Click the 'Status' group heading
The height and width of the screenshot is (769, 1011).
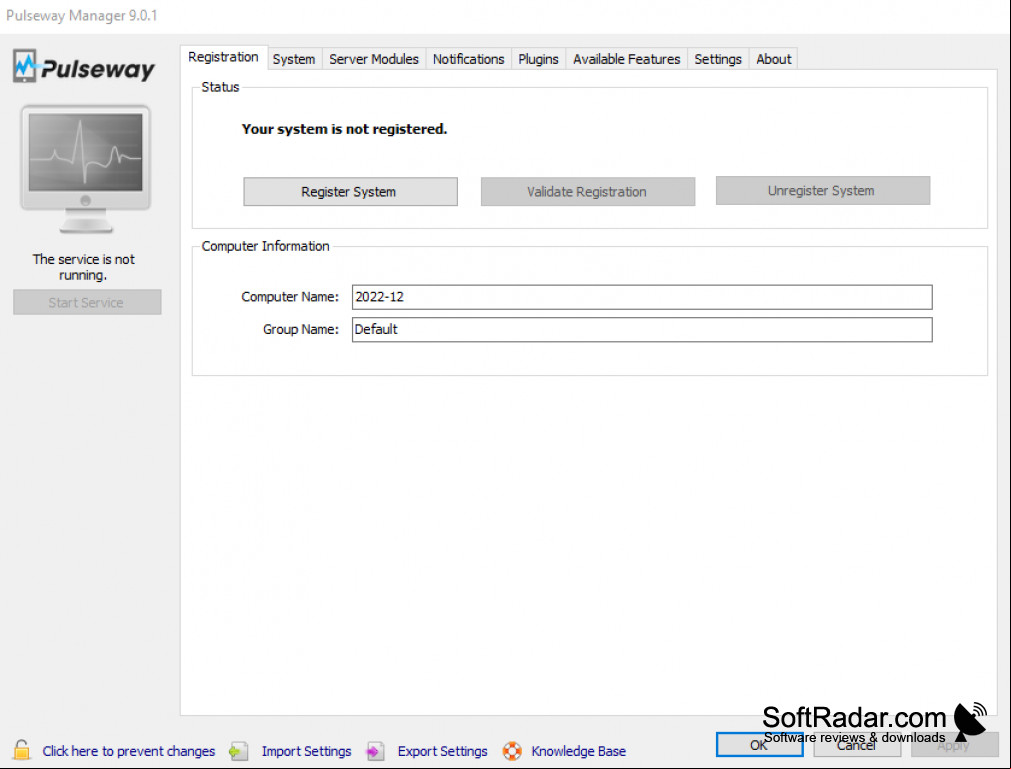pyautogui.click(x=221, y=87)
